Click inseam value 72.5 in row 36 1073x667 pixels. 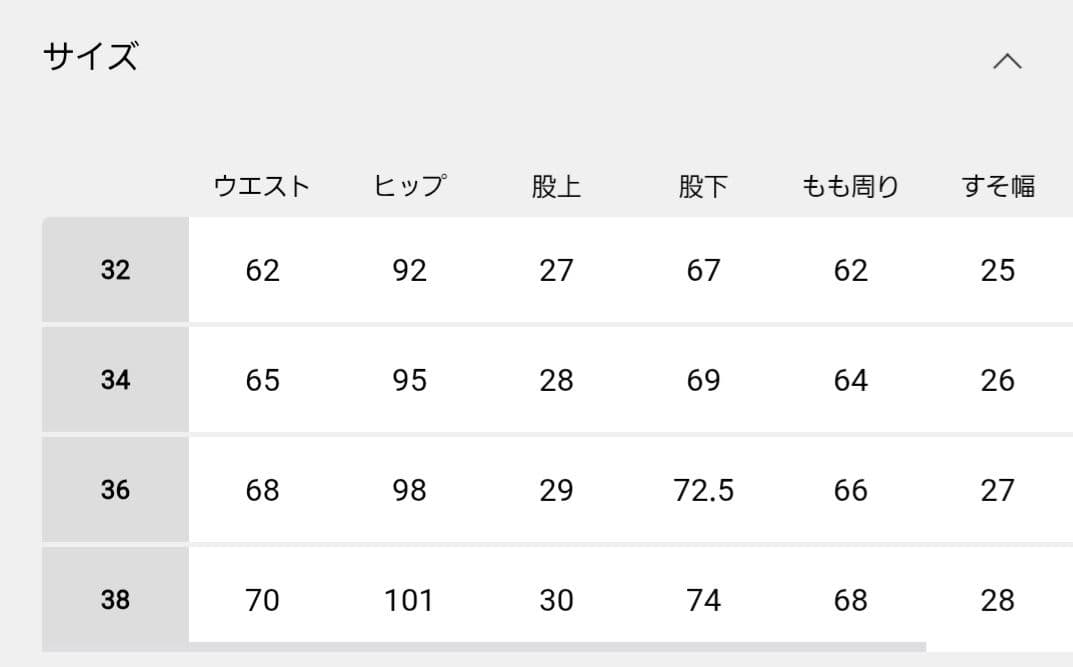[x=704, y=490]
